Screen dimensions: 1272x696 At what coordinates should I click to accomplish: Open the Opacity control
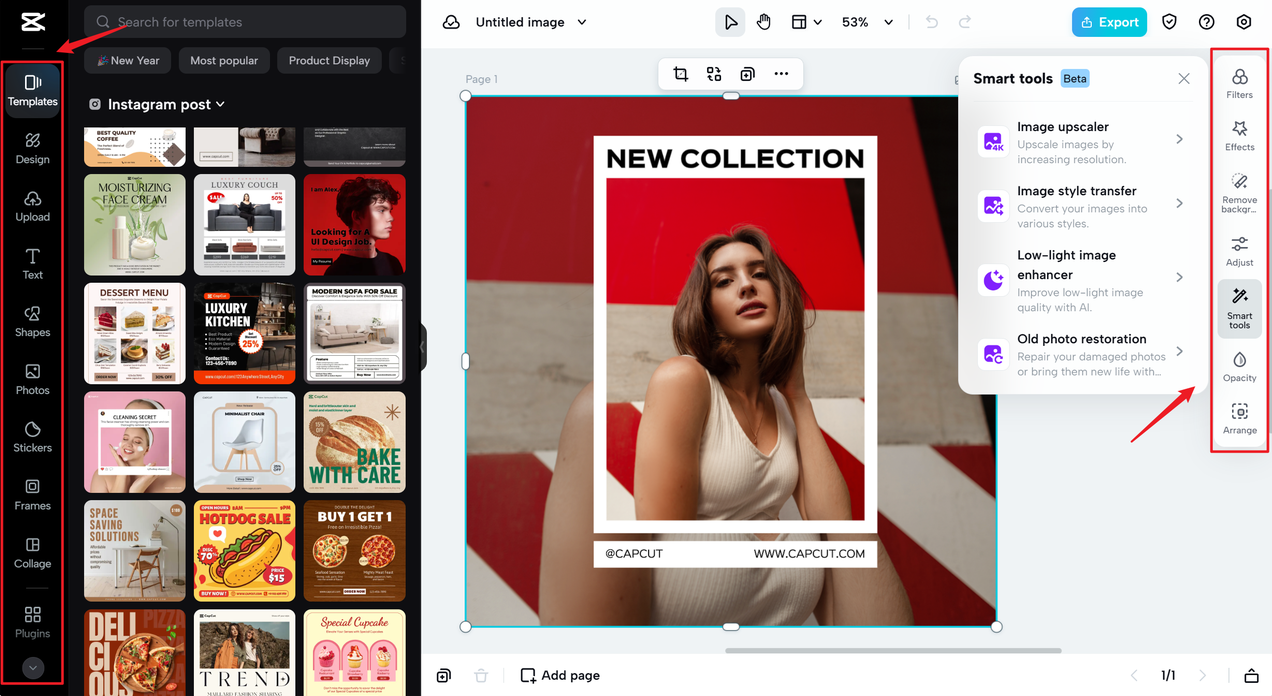tap(1239, 367)
